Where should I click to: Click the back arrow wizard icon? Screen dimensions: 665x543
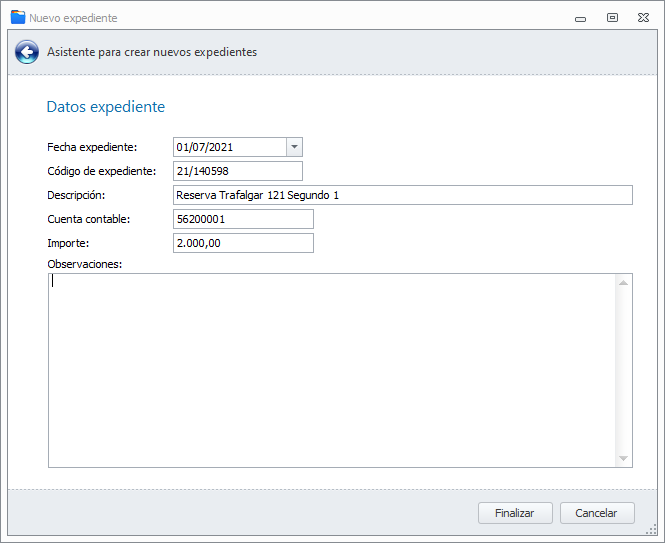point(27,52)
